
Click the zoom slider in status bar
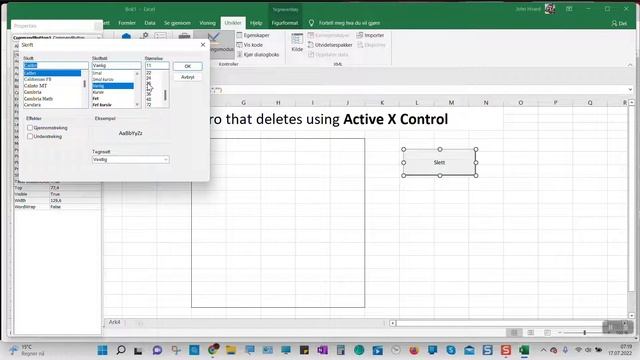584,333
